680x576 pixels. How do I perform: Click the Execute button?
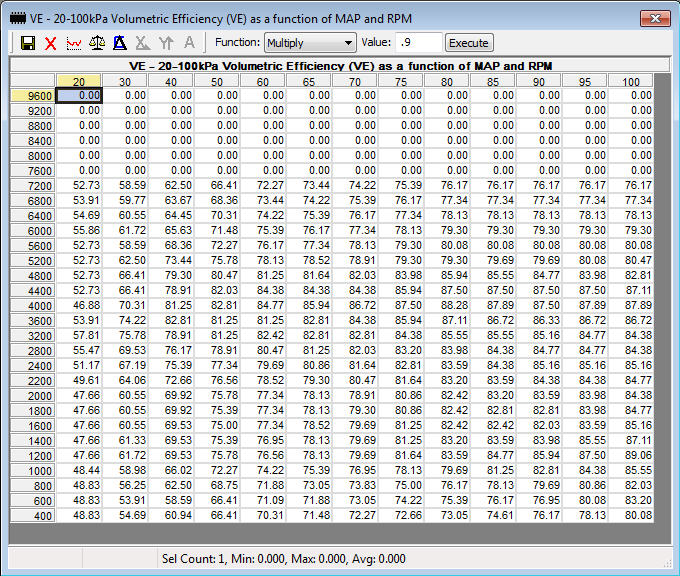[469, 43]
